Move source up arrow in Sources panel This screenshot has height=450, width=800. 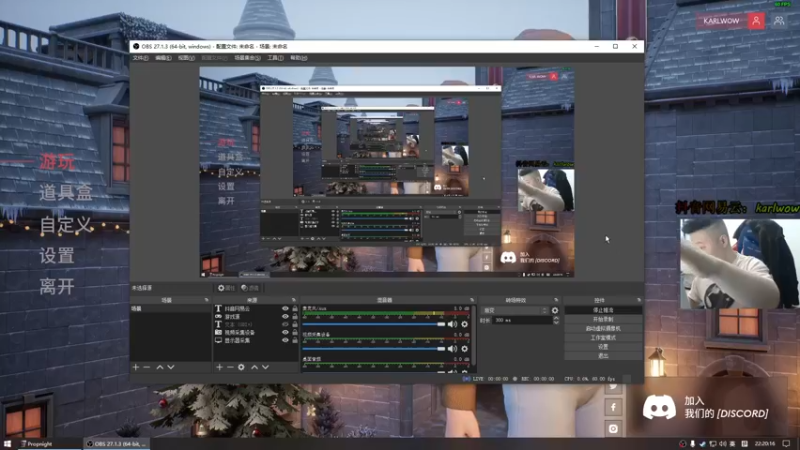click(x=255, y=367)
